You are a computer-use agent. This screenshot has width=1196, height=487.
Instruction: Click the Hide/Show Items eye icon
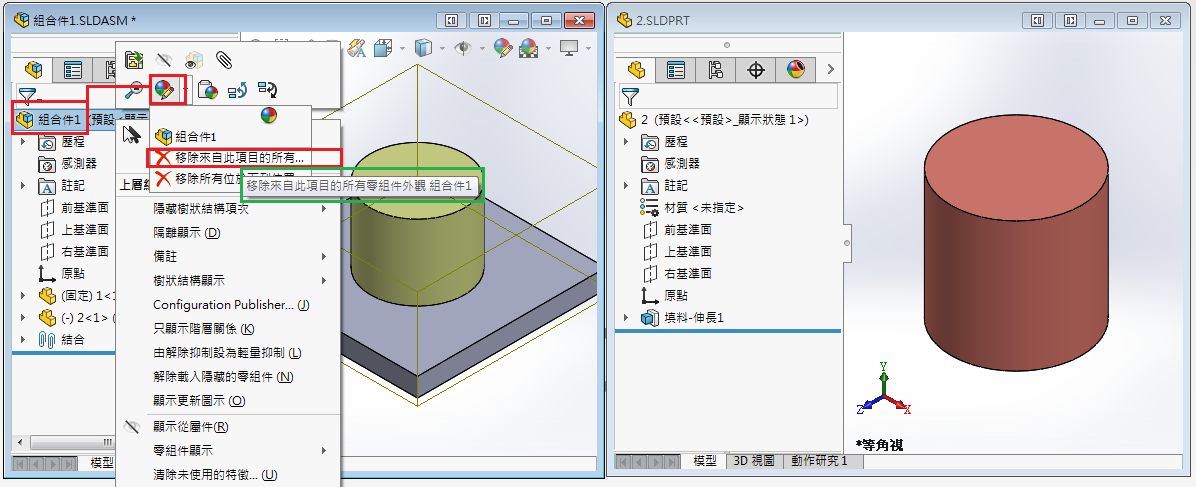(x=462, y=48)
